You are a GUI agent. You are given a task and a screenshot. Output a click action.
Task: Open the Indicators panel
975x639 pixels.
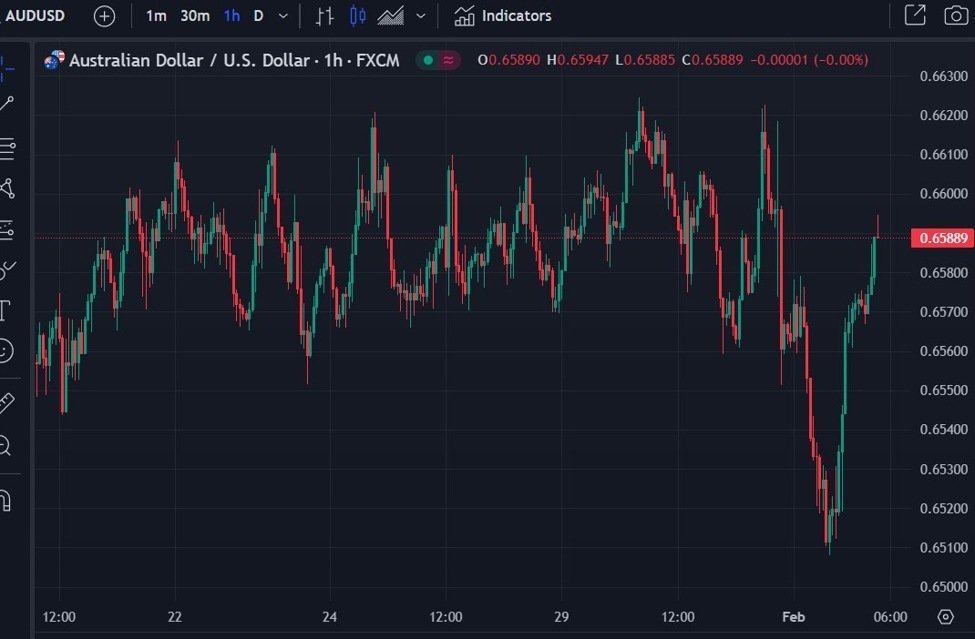(x=502, y=16)
